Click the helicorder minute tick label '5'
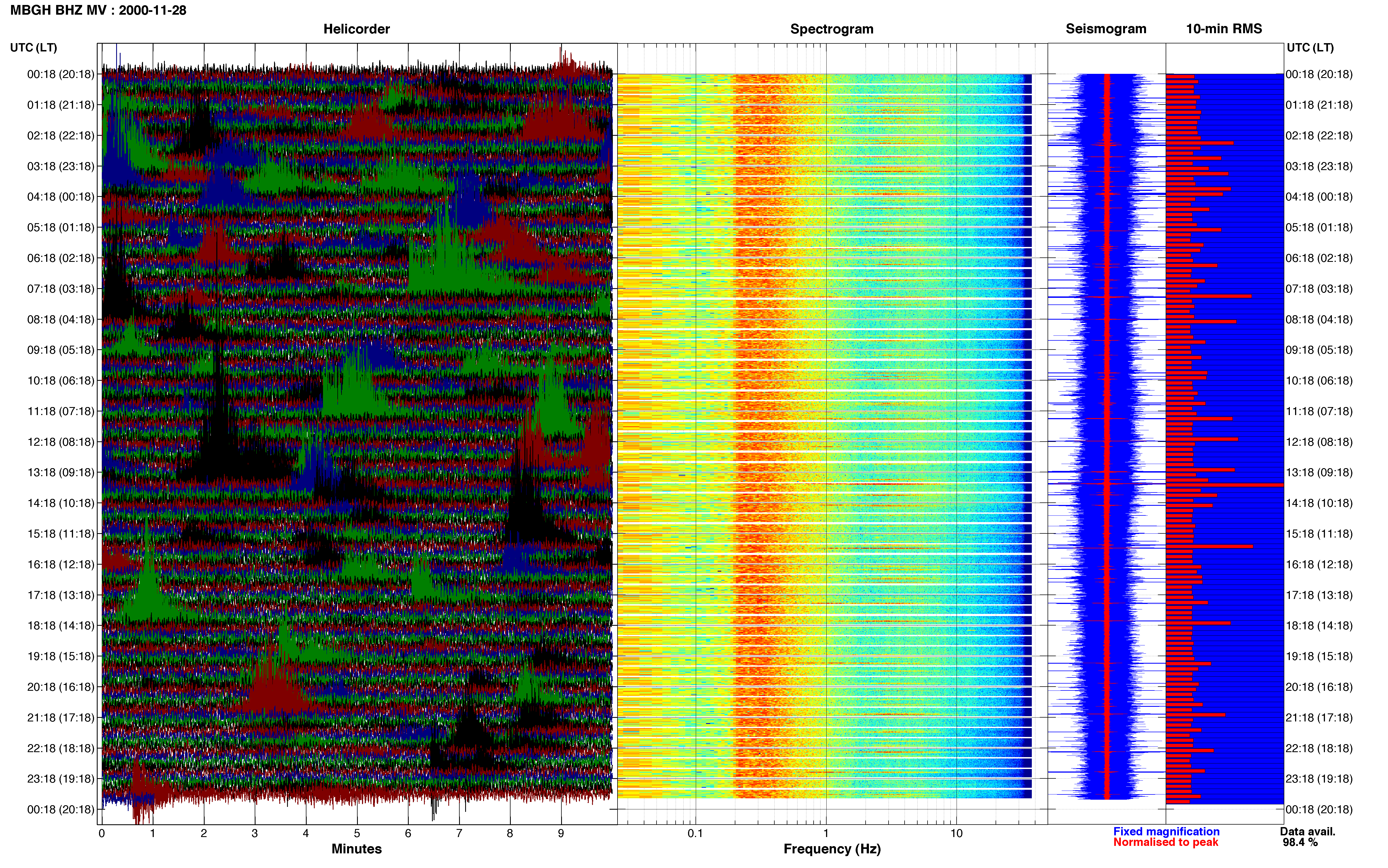 coord(356,833)
